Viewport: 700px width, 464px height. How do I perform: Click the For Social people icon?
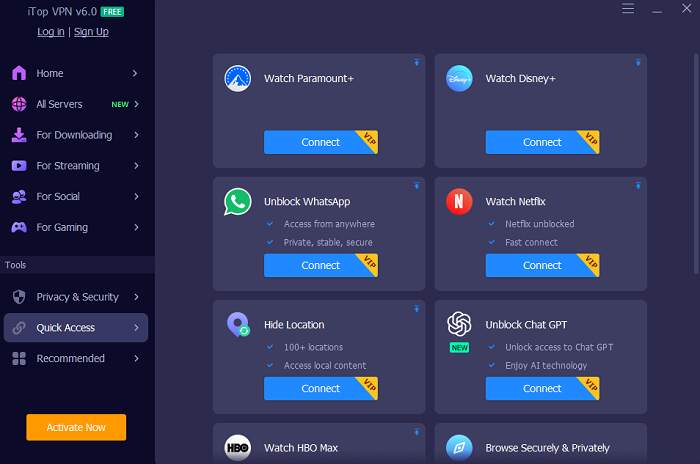pos(19,196)
